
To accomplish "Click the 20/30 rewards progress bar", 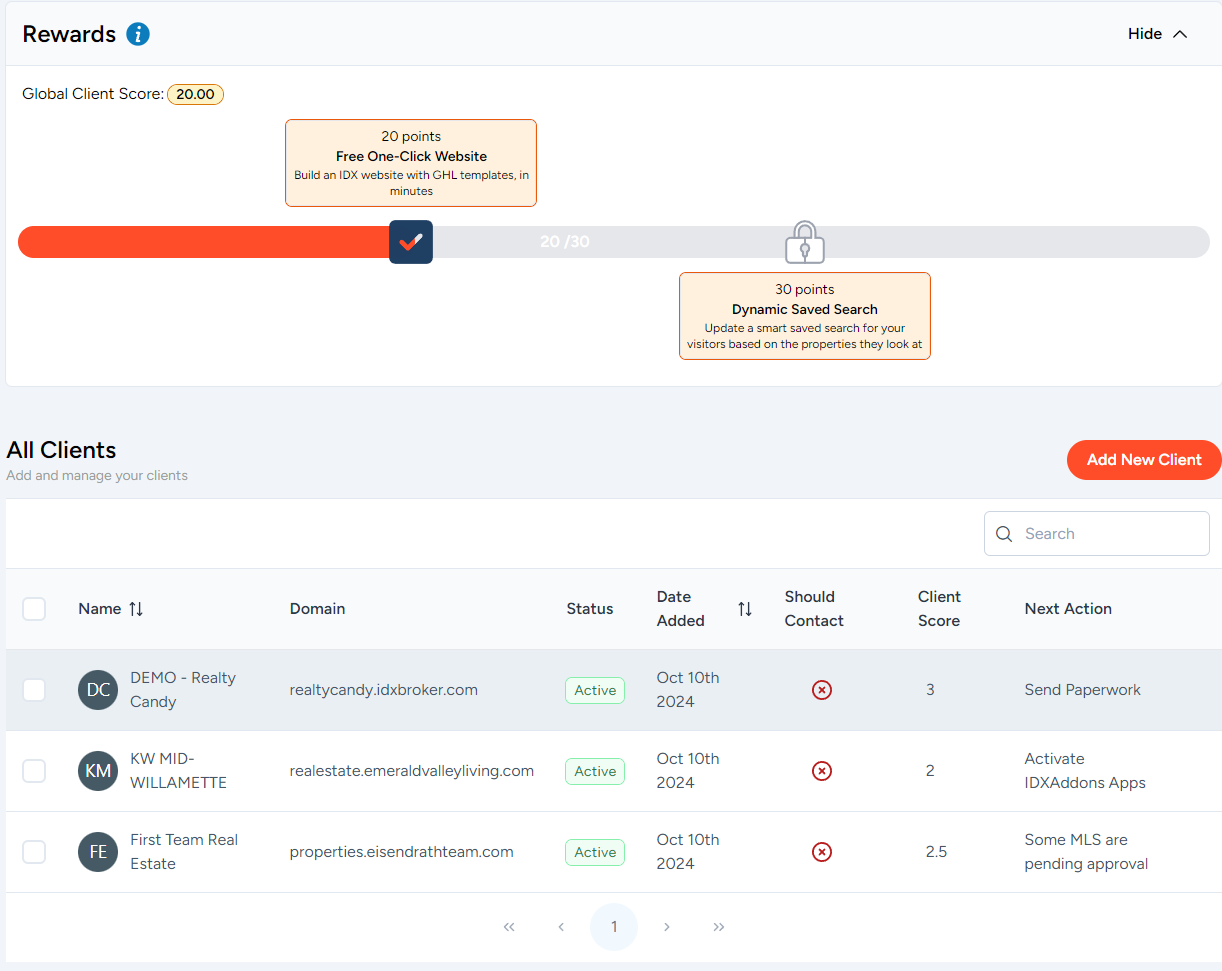I will point(565,241).
